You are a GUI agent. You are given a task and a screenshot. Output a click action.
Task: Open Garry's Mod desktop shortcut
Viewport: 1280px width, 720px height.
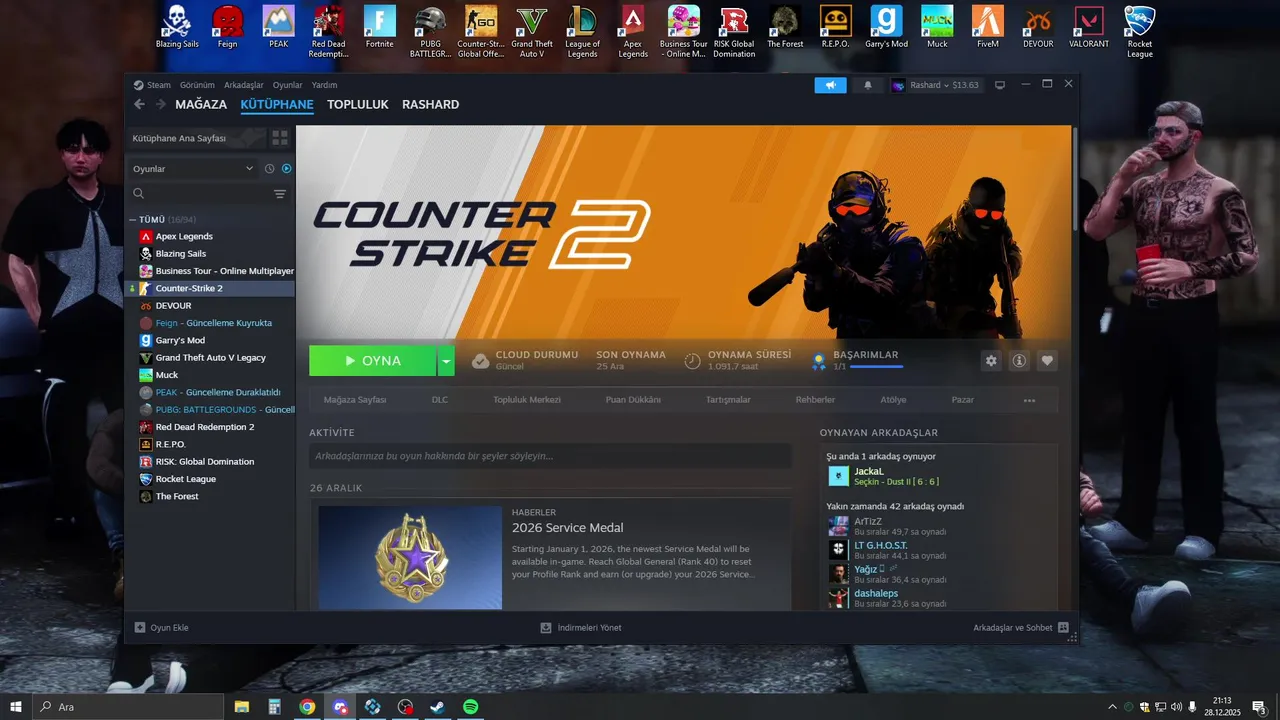pos(886,27)
